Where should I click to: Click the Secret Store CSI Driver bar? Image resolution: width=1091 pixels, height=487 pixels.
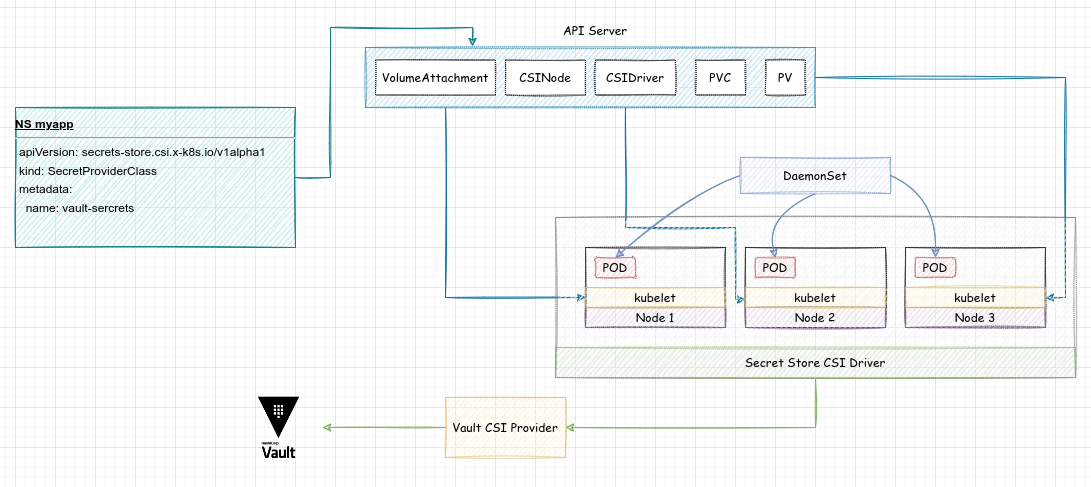tap(815, 362)
